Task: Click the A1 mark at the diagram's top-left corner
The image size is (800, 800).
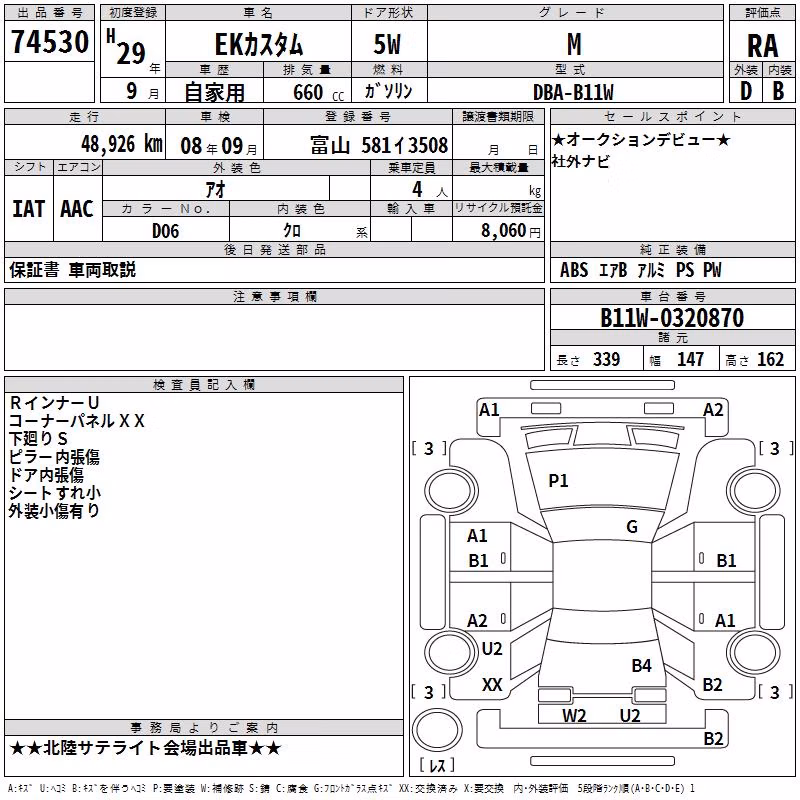Action: point(489,410)
